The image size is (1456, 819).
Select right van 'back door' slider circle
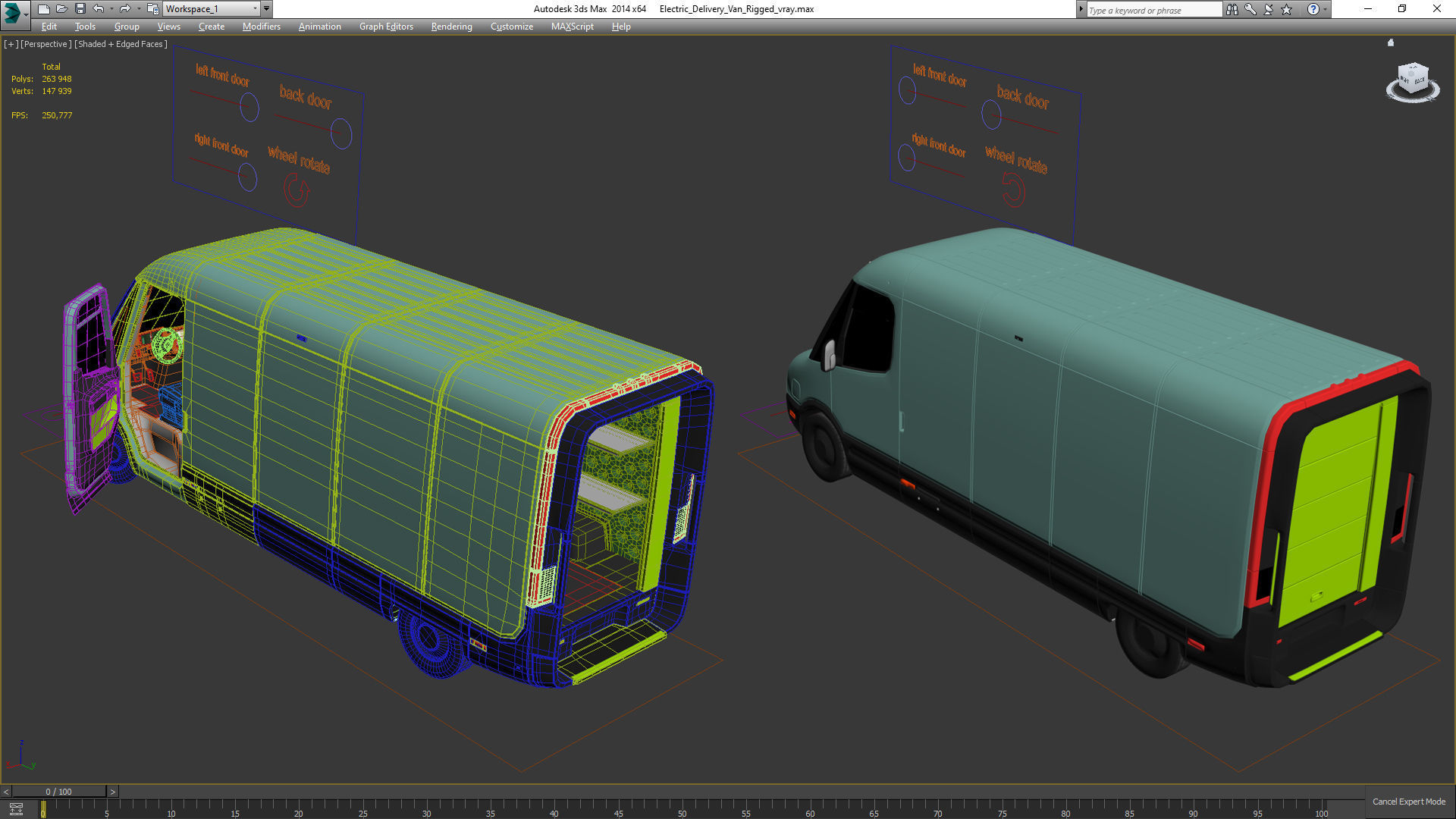coord(991,115)
